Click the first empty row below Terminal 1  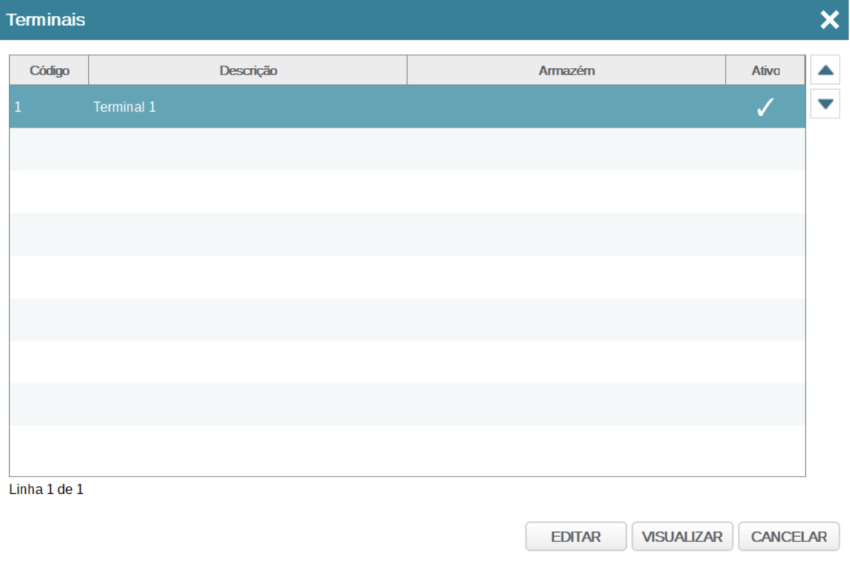pyautogui.click(x=407, y=149)
